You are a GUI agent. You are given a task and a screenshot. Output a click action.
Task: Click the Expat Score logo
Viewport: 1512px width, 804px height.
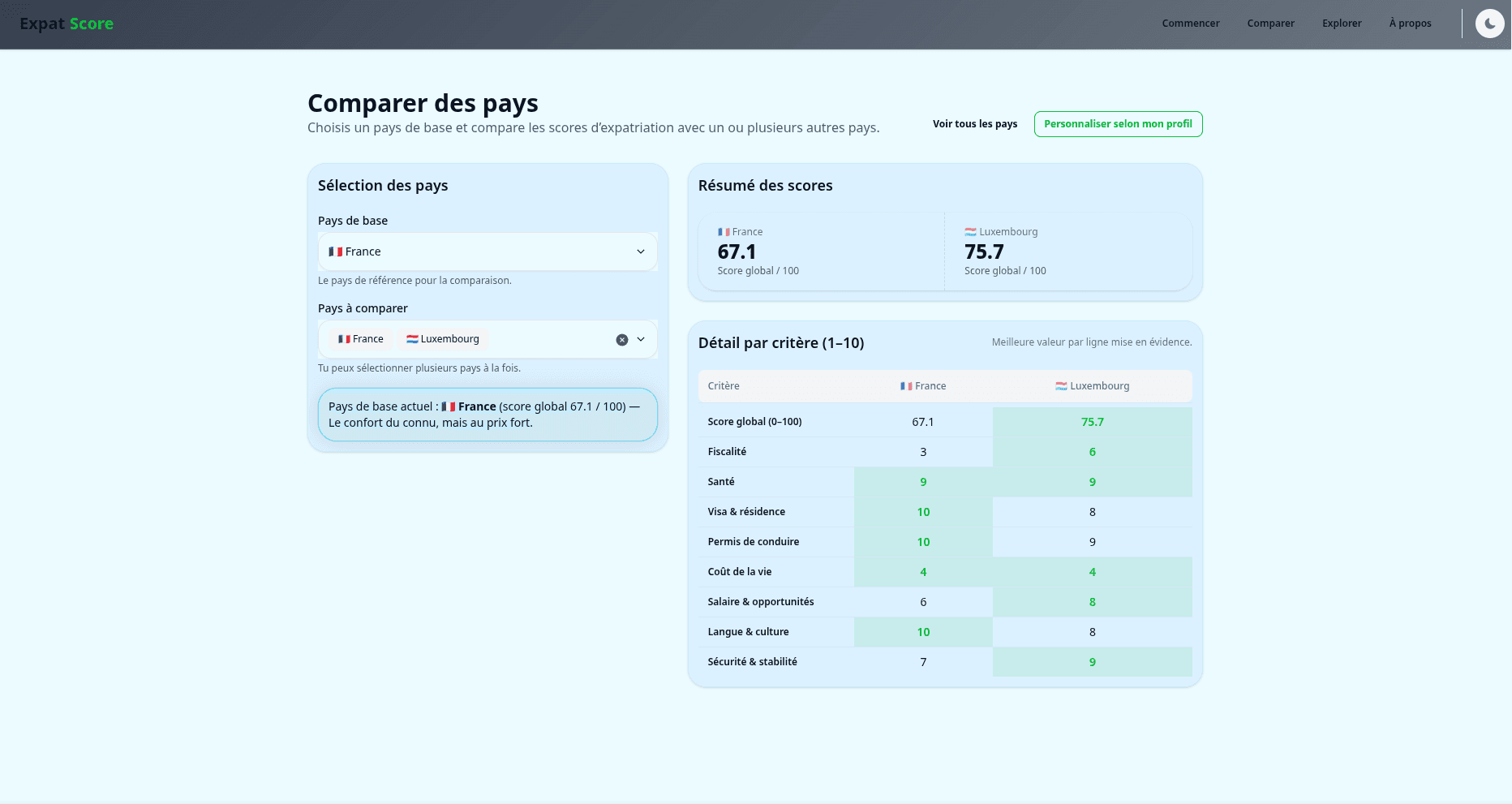67,24
